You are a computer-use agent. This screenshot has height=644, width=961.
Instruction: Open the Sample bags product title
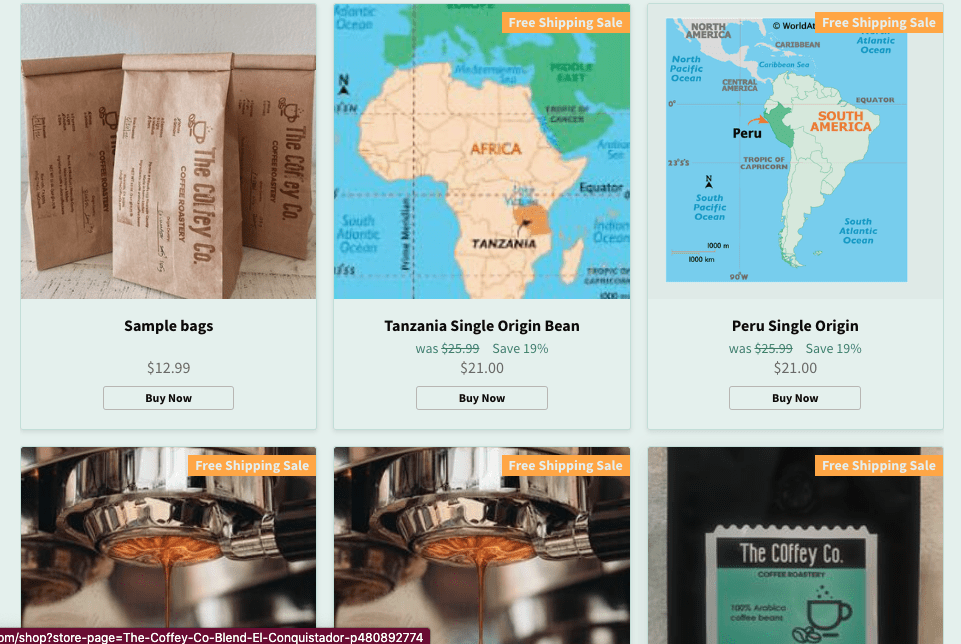coord(169,325)
